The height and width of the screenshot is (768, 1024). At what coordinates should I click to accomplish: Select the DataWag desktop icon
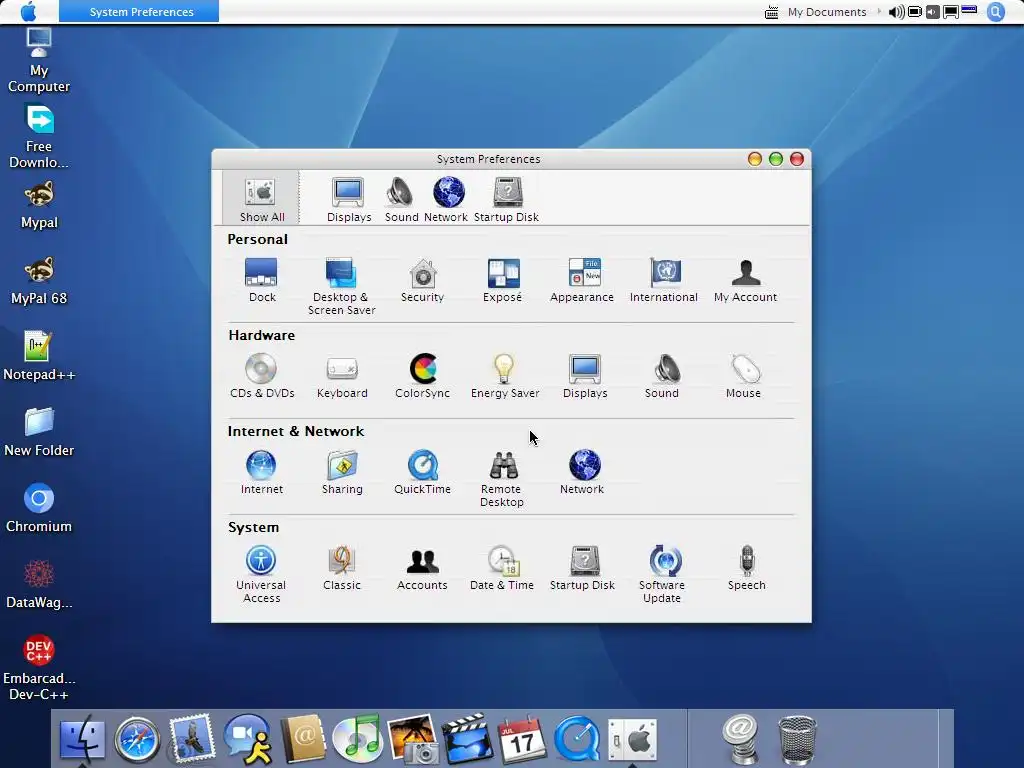(x=39, y=584)
